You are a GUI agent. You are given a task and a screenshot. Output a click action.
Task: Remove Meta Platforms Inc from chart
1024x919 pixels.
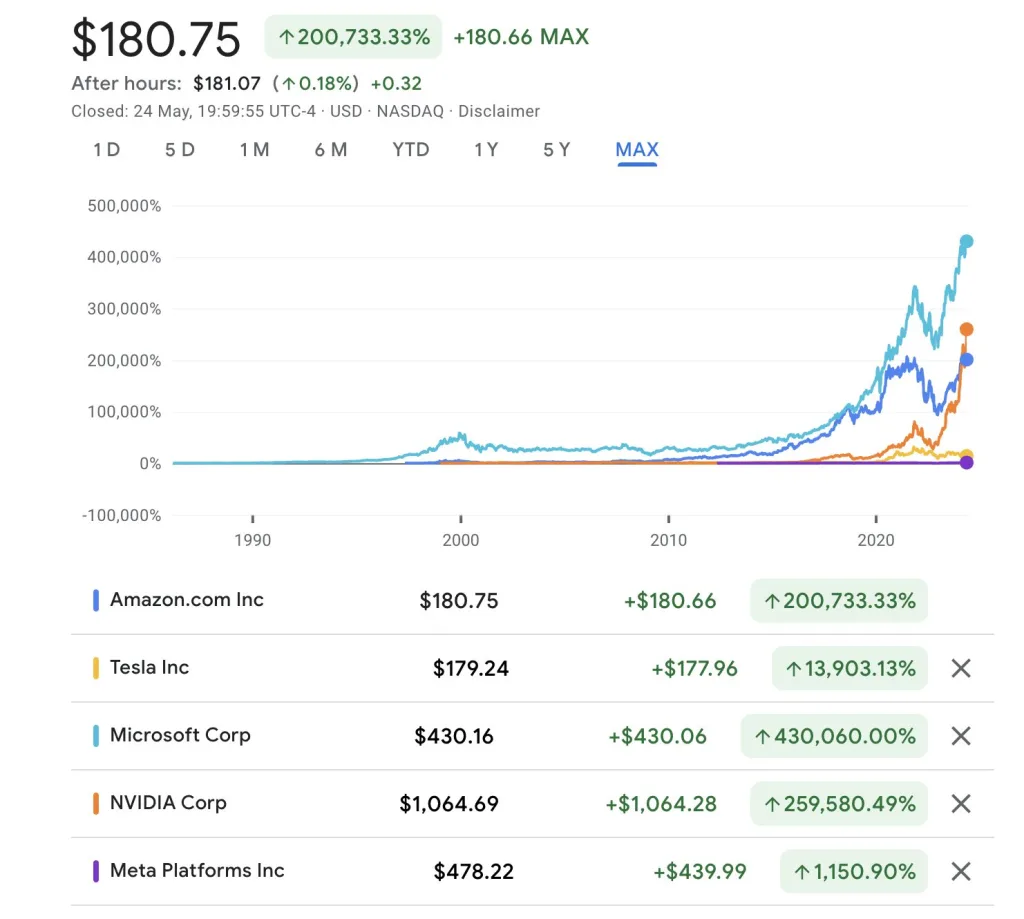point(960,872)
